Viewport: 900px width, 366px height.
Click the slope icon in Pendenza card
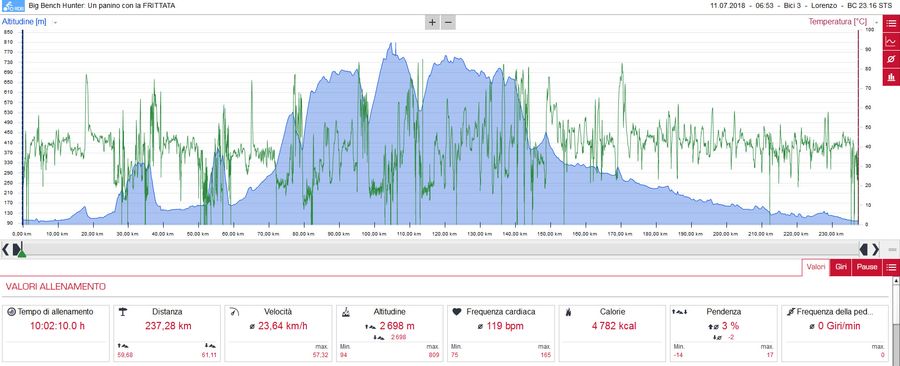click(680, 312)
